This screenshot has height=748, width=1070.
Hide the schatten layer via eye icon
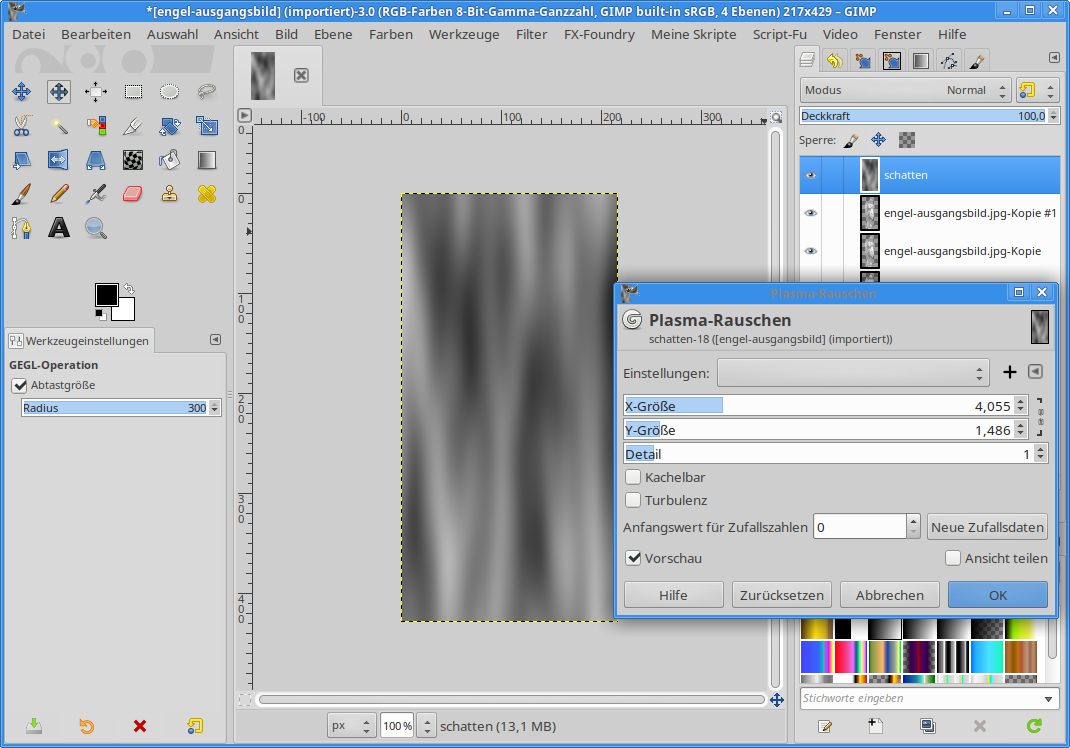(x=811, y=175)
